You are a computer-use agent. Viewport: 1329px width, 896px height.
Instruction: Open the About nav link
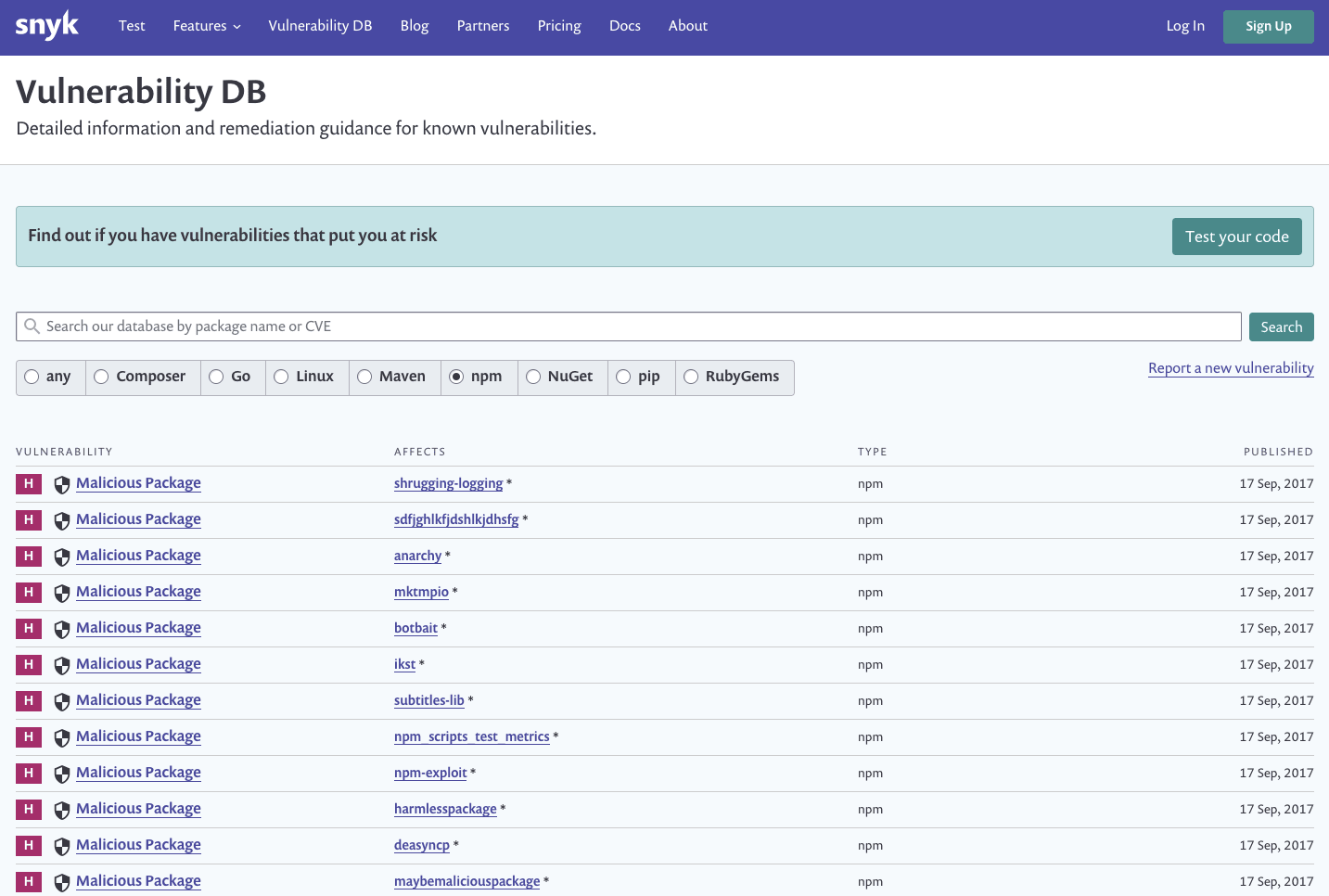[x=688, y=26]
